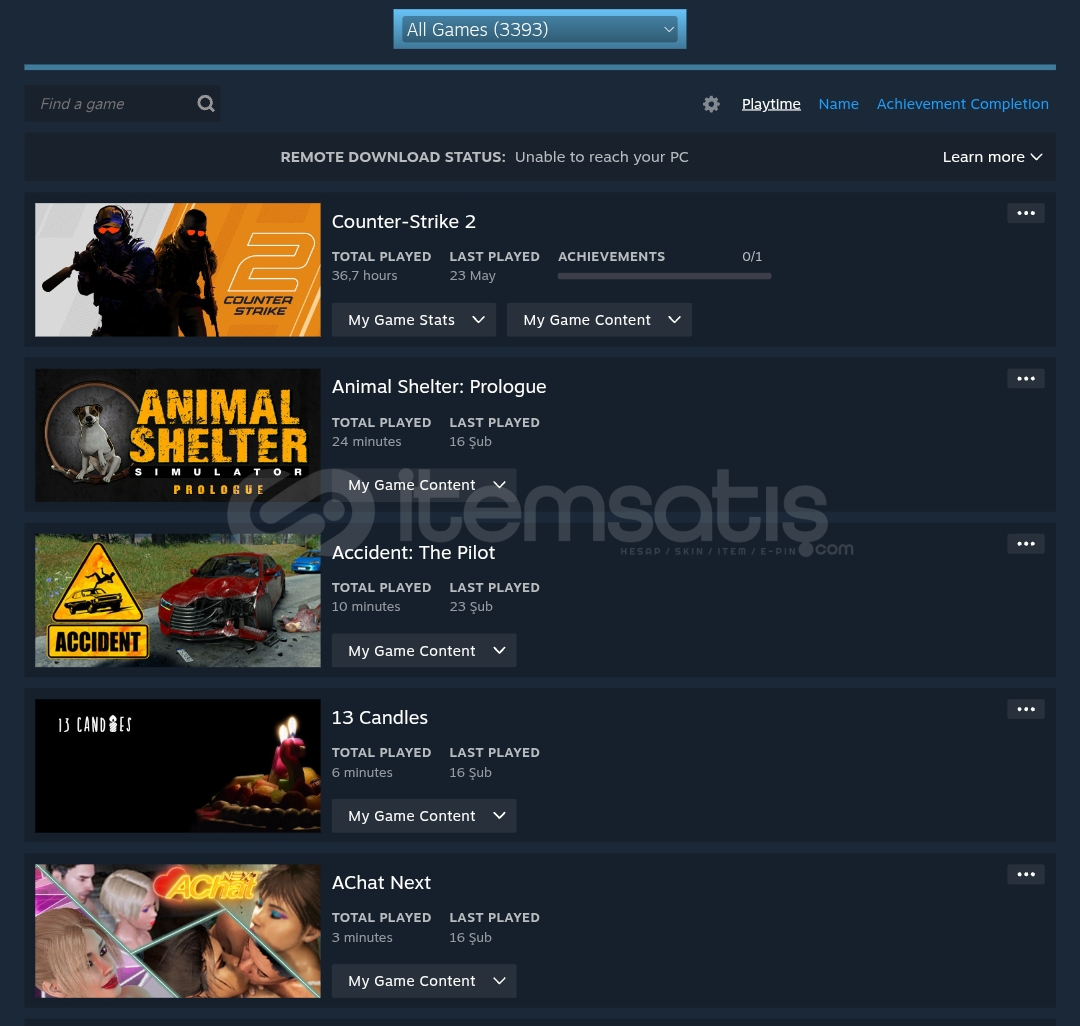Open the Accident: The Pilot title link
This screenshot has height=1026, width=1080.
coord(413,552)
